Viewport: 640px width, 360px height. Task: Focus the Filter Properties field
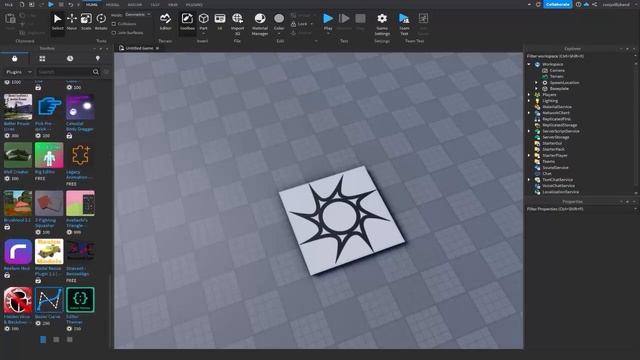(580, 209)
